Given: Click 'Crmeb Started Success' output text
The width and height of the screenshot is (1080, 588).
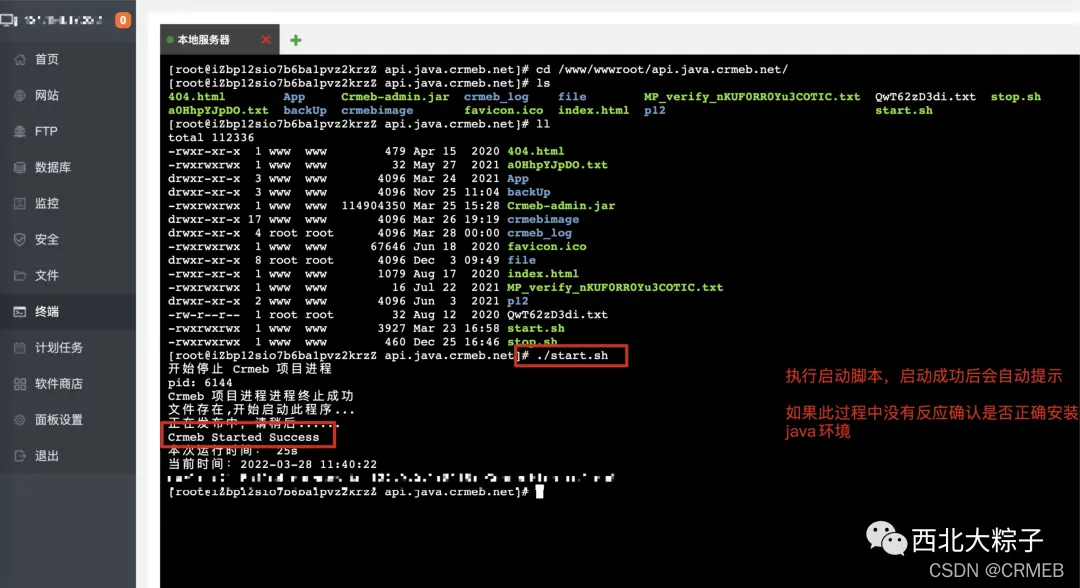Looking at the screenshot, I should (243, 437).
